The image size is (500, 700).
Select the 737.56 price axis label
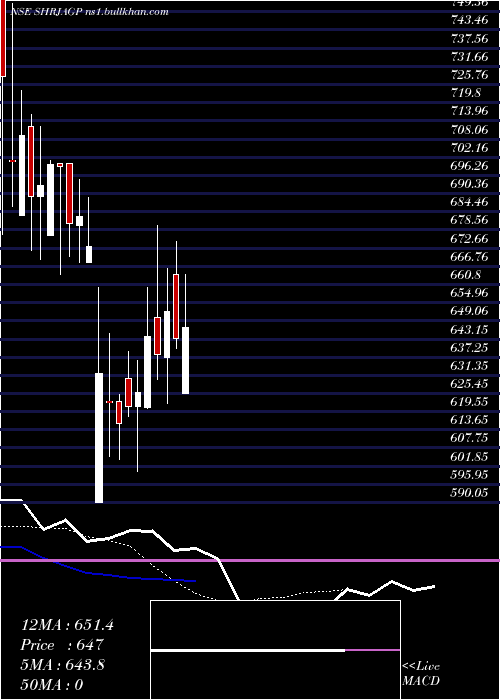tap(469, 38)
